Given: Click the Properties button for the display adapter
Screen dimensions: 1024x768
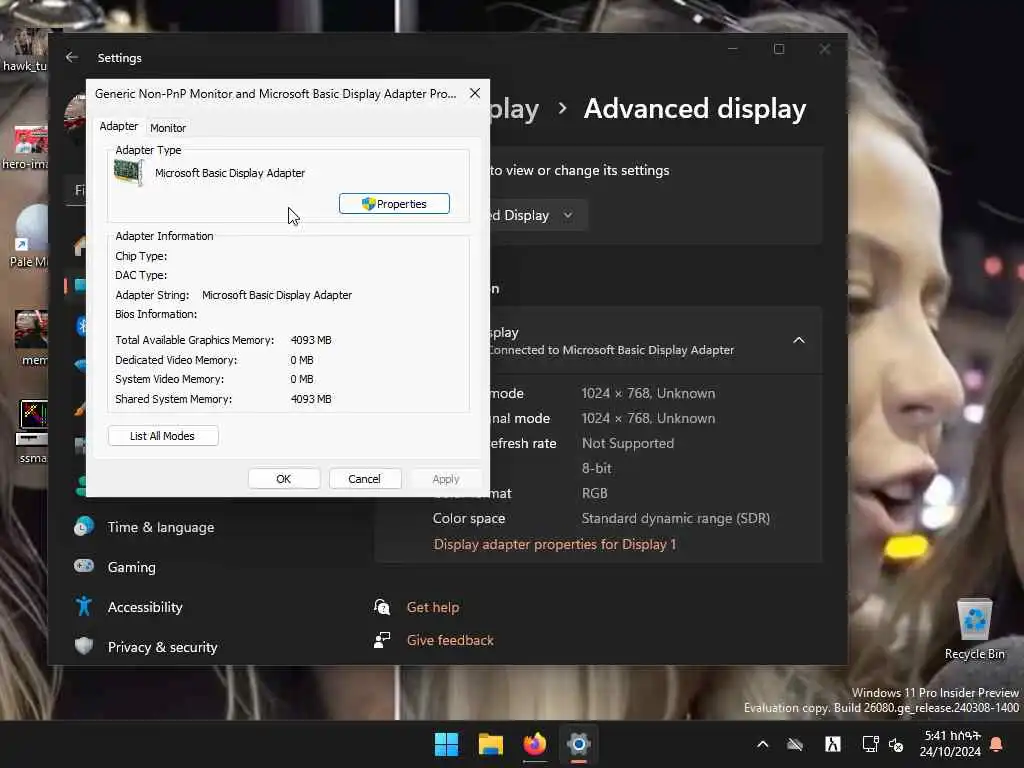Looking at the screenshot, I should coord(394,204).
